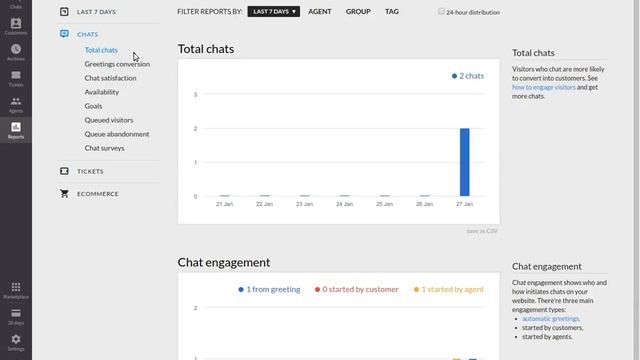Image resolution: width=640 pixels, height=360 pixels.
Task: Enable the 24-hour distribution checkbox
Action: (x=441, y=11)
